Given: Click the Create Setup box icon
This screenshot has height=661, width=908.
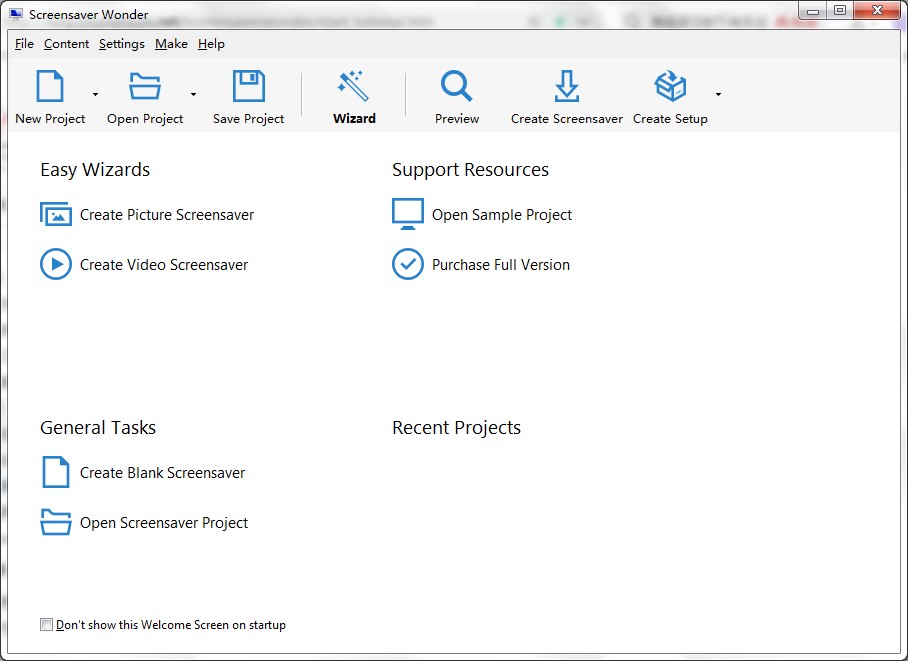Looking at the screenshot, I should click(670, 86).
